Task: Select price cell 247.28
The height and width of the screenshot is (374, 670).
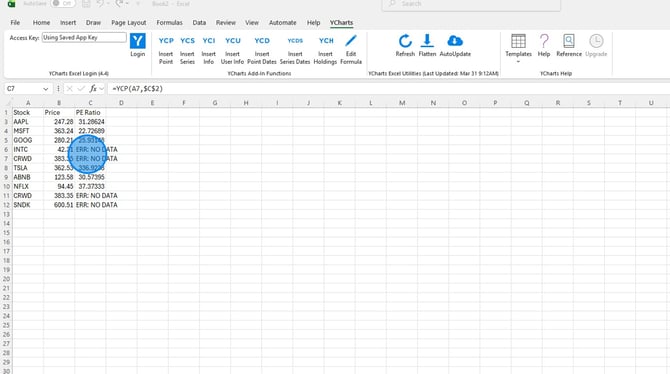Action: (x=59, y=122)
